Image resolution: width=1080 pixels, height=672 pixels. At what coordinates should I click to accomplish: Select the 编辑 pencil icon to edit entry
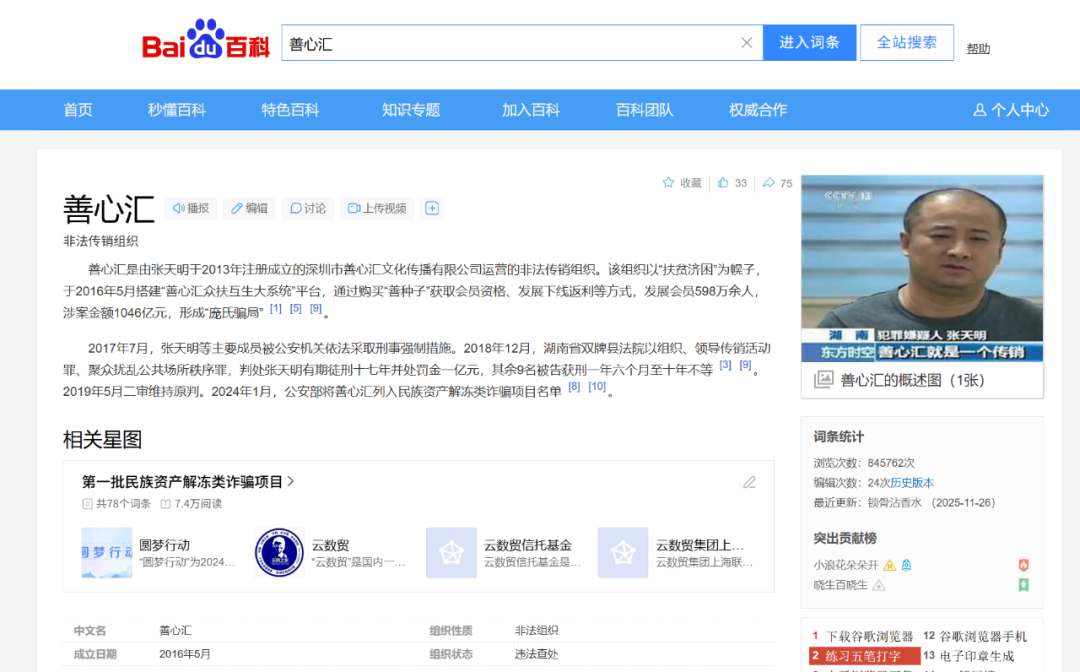coord(237,208)
